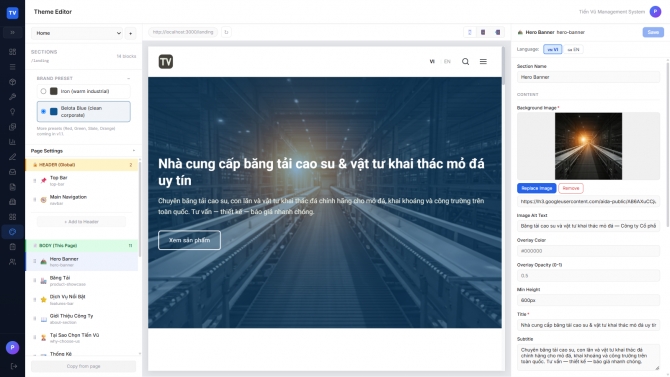Open the users icon in the sidebar
Viewport: 670px width, 377px height.
pyautogui.click(x=12, y=262)
